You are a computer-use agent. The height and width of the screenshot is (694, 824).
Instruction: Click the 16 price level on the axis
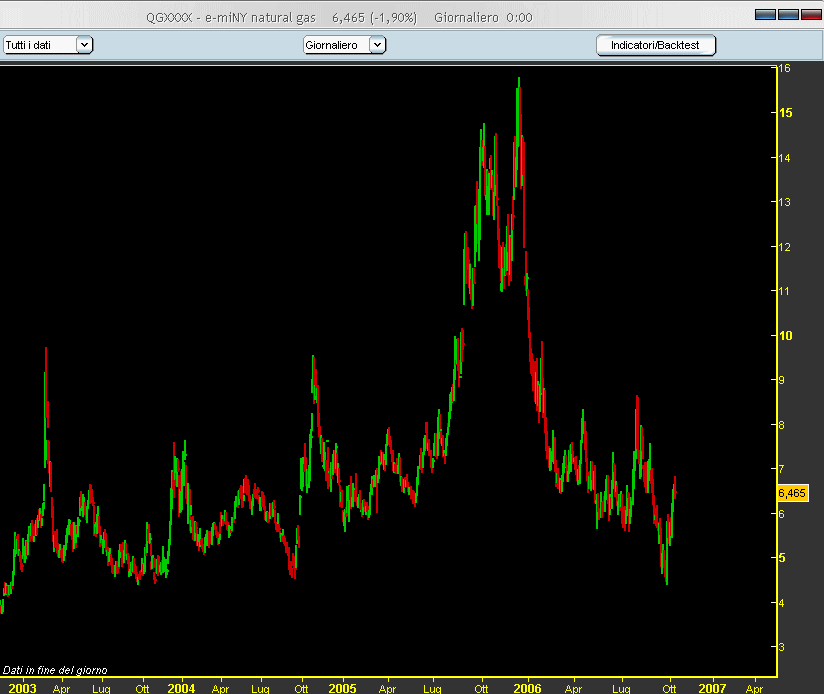click(x=784, y=68)
